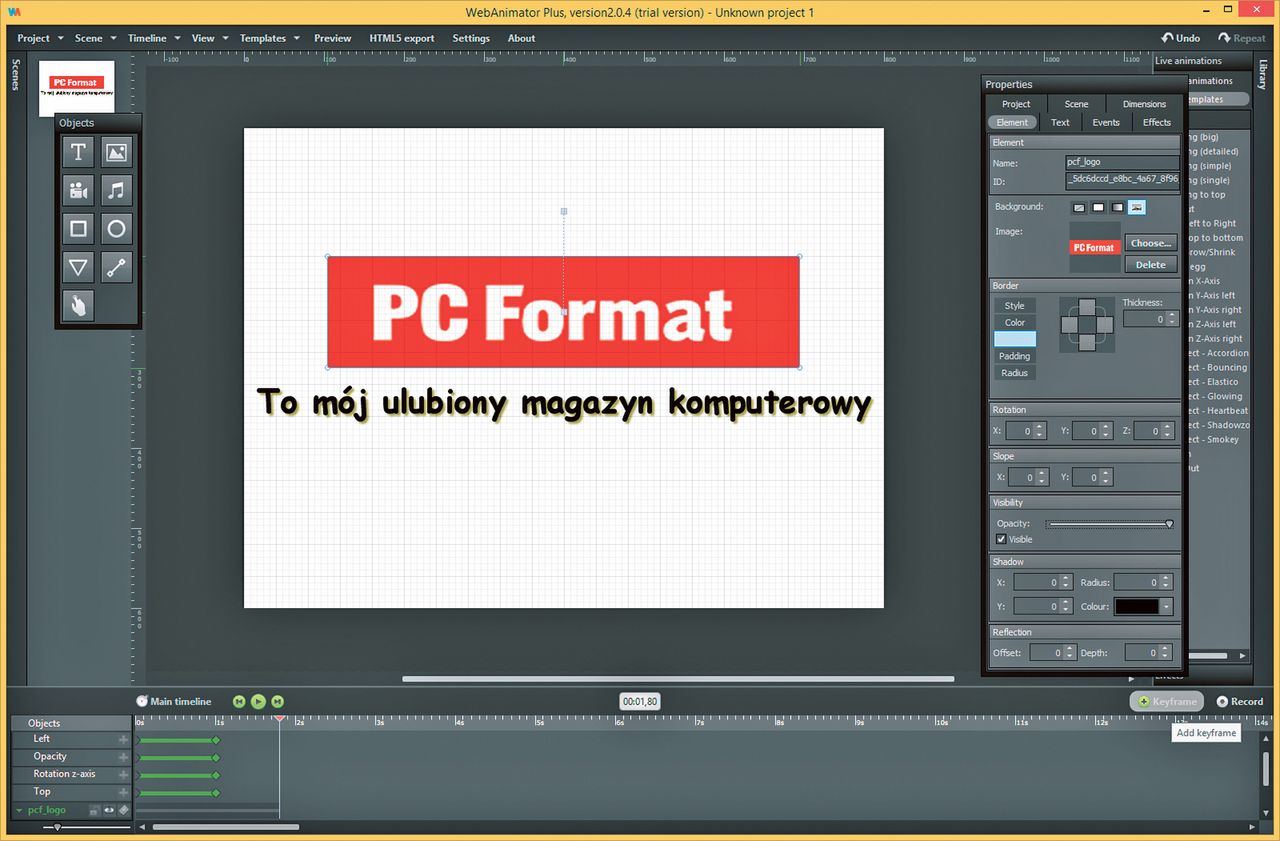Add keyframe plus on Opacity property row
The image size is (1280, 841).
[x=124, y=757]
